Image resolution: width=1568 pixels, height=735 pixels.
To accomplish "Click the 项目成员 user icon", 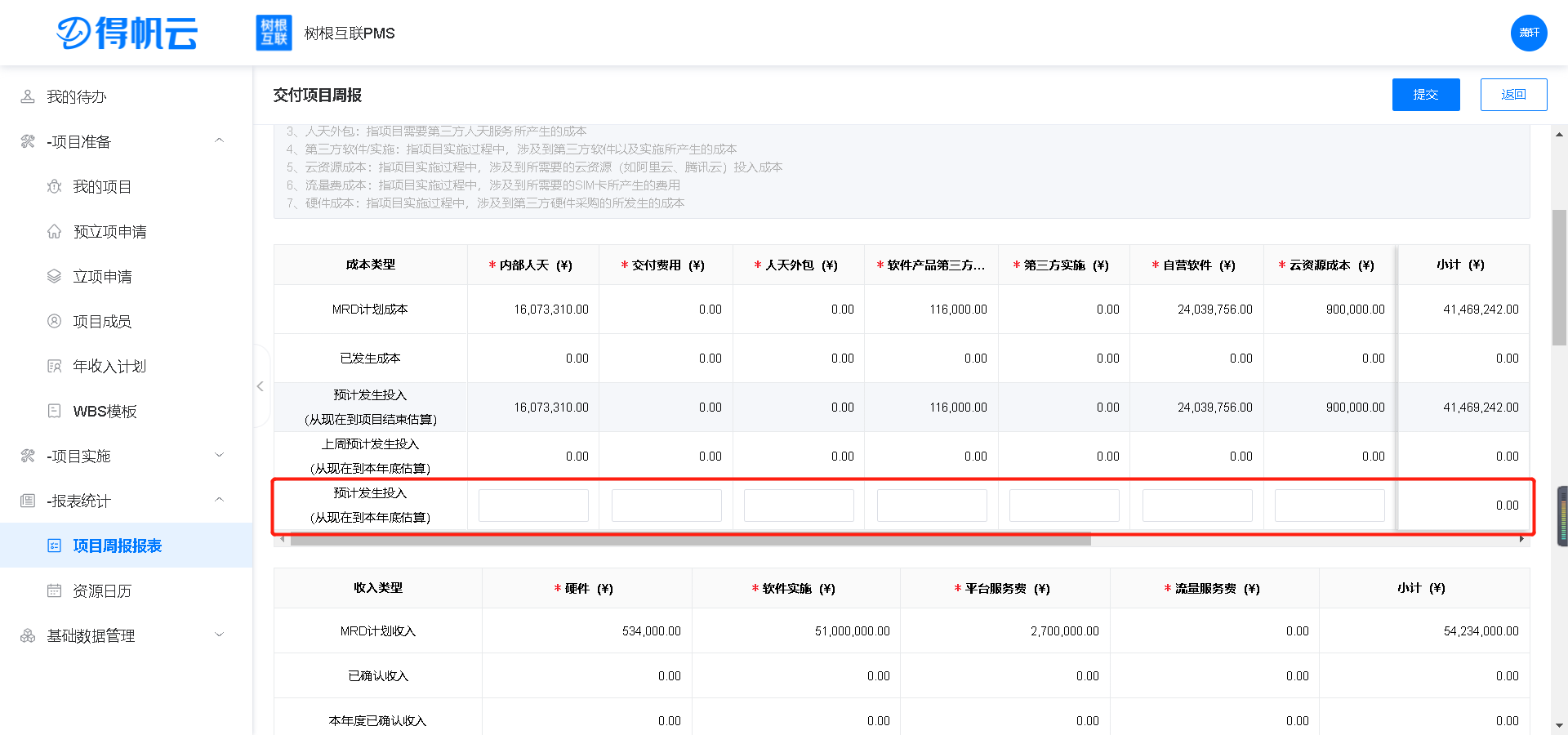I will tap(54, 321).
